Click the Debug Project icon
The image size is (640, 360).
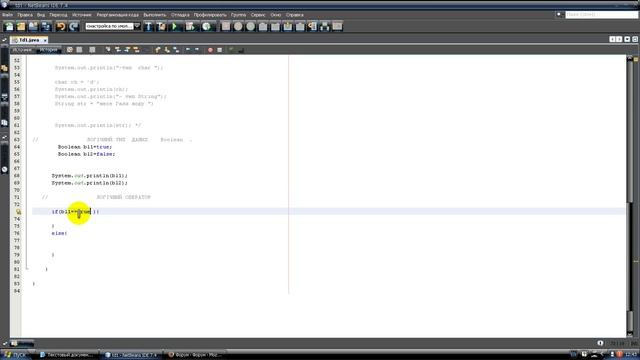click(x=190, y=27)
